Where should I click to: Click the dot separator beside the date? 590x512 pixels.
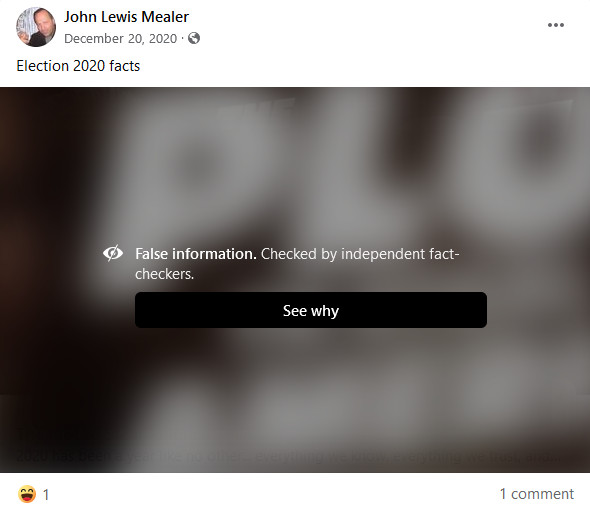[182, 38]
